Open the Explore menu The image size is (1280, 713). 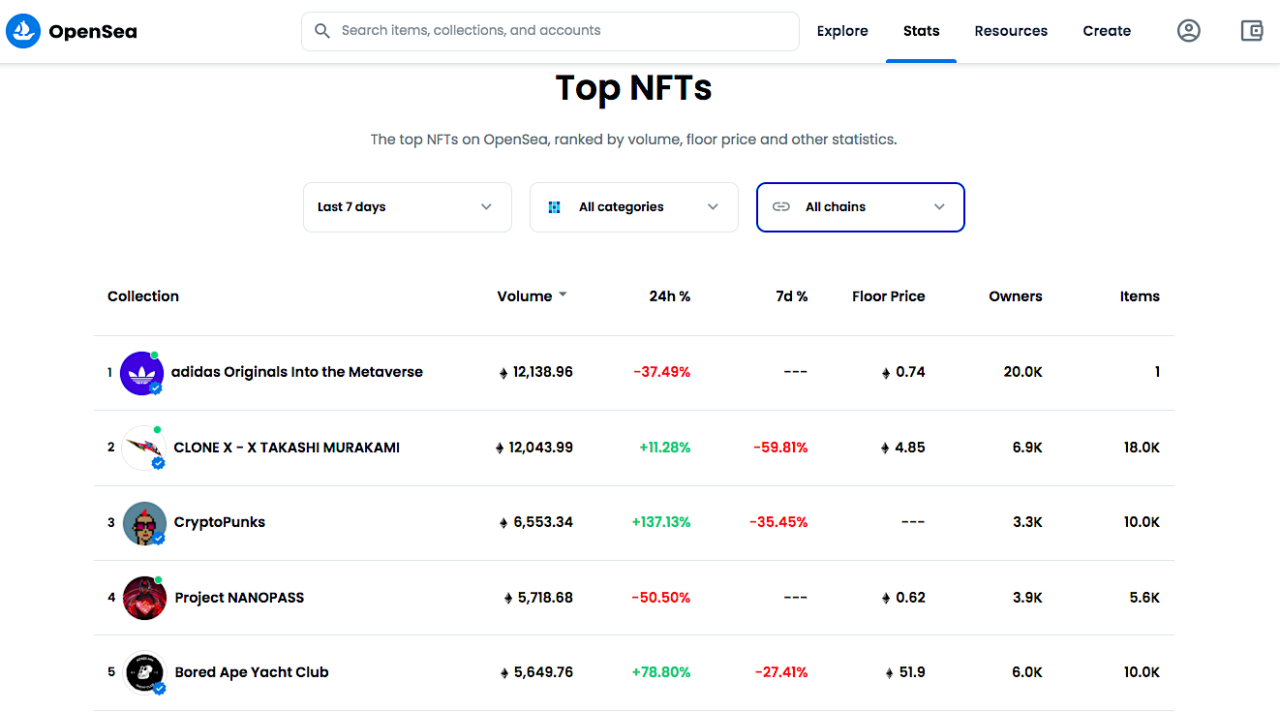(842, 31)
